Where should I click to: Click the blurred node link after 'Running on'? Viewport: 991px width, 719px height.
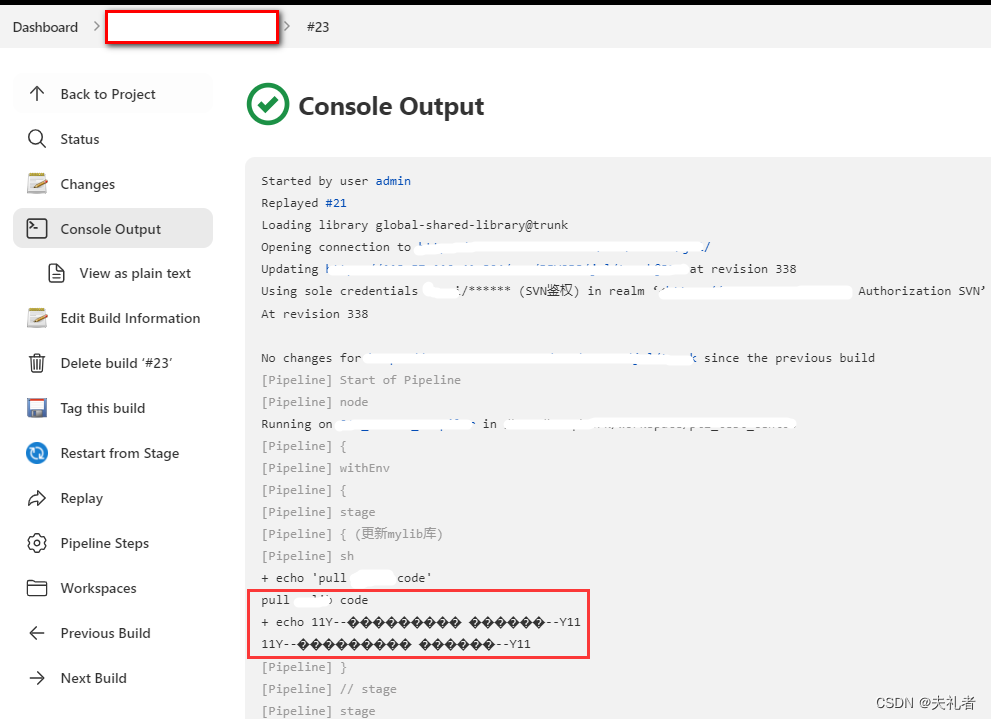(407, 424)
